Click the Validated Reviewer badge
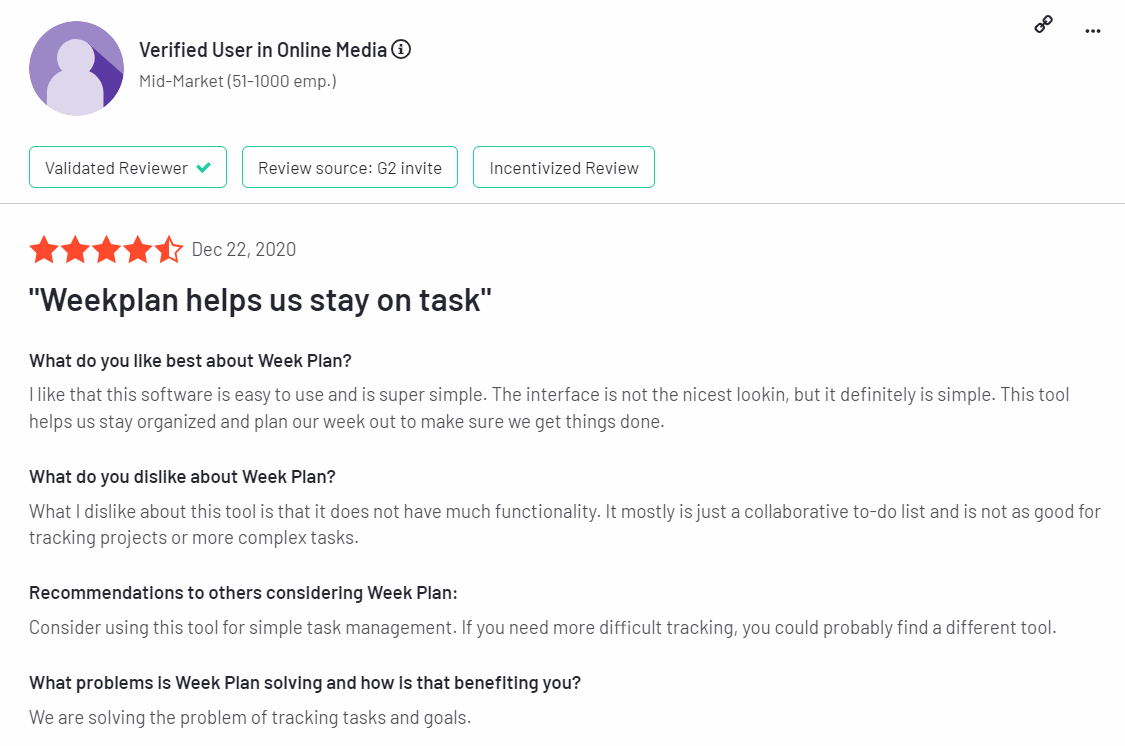 coord(128,168)
